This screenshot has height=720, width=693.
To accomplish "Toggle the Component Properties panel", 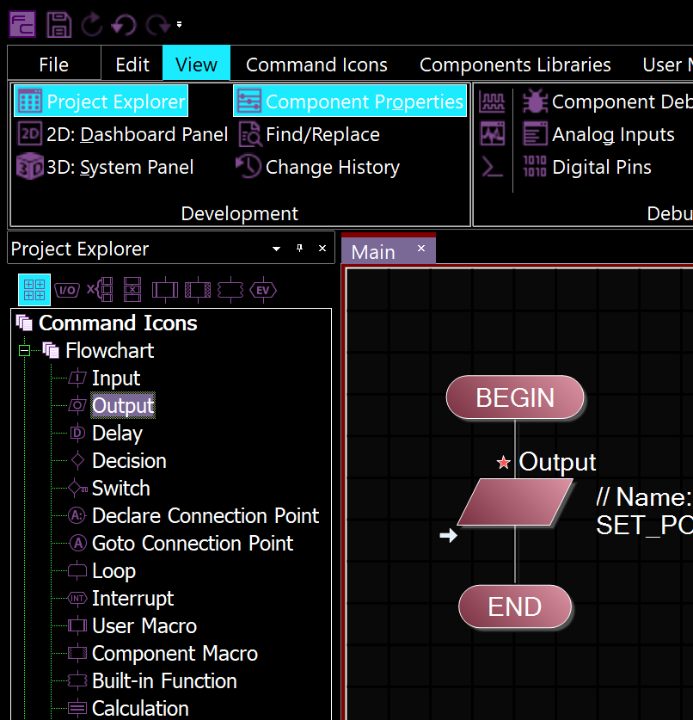I will tap(350, 101).
